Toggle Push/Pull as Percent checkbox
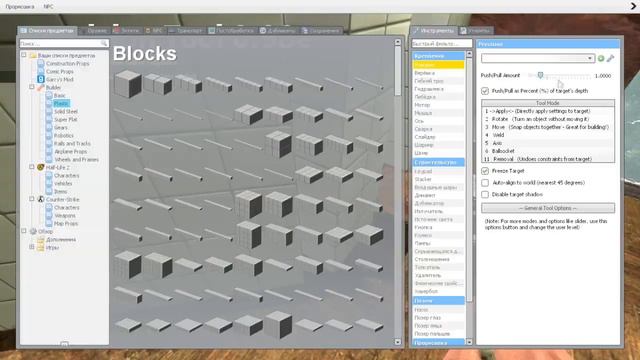 point(485,91)
